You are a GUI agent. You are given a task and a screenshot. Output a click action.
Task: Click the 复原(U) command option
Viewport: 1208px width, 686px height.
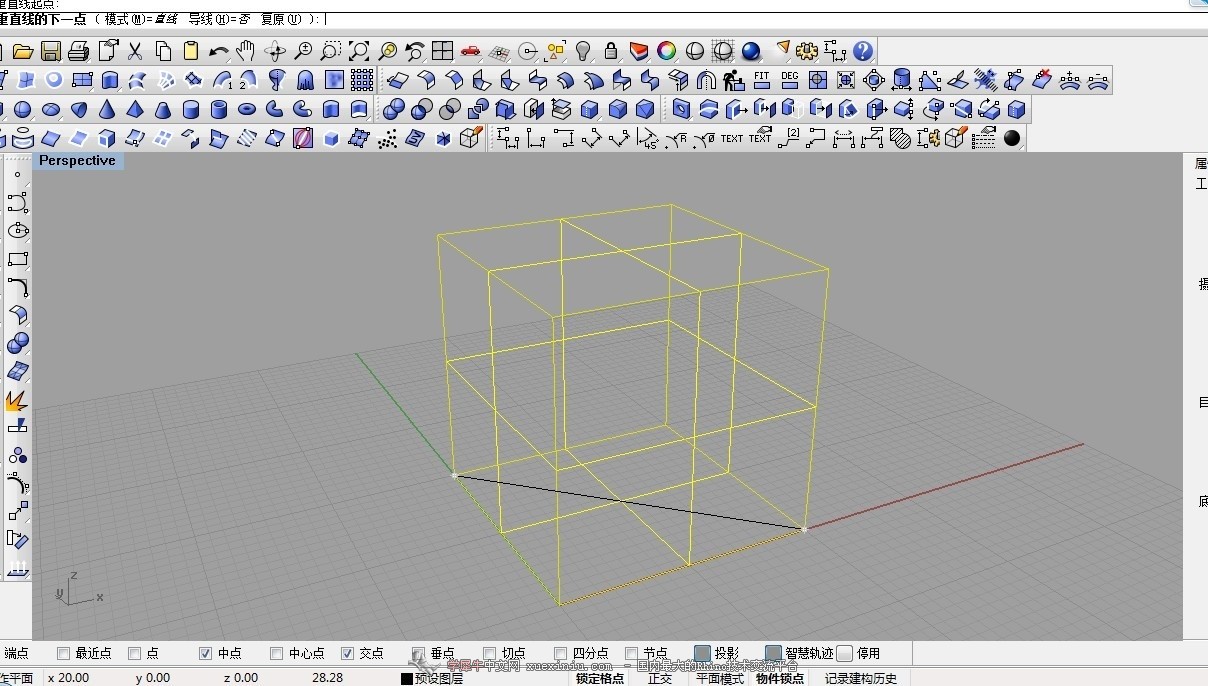[282, 19]
